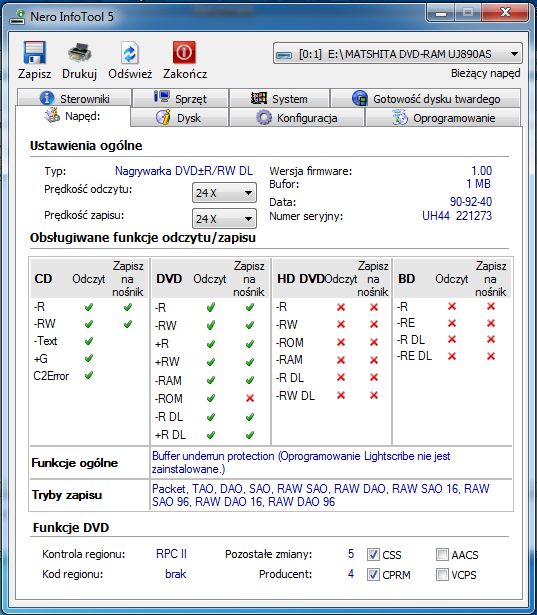Open the System tab
The height and width of the screenshot is (615, 537).
tap(279, 98)
